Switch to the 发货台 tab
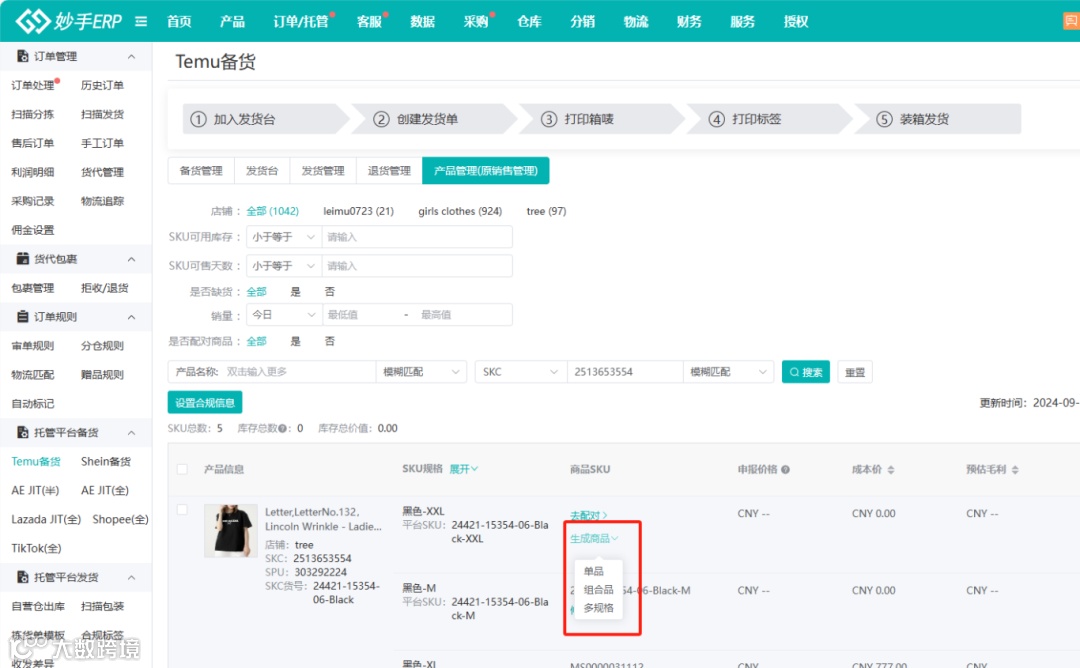The image size is (1080, 668). click(262, 171)
